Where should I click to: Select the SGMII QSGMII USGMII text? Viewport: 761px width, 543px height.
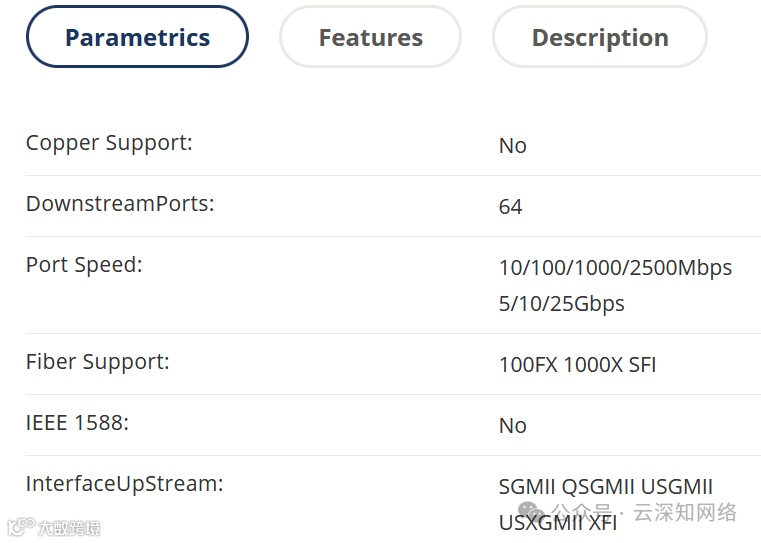click(606, 487)
